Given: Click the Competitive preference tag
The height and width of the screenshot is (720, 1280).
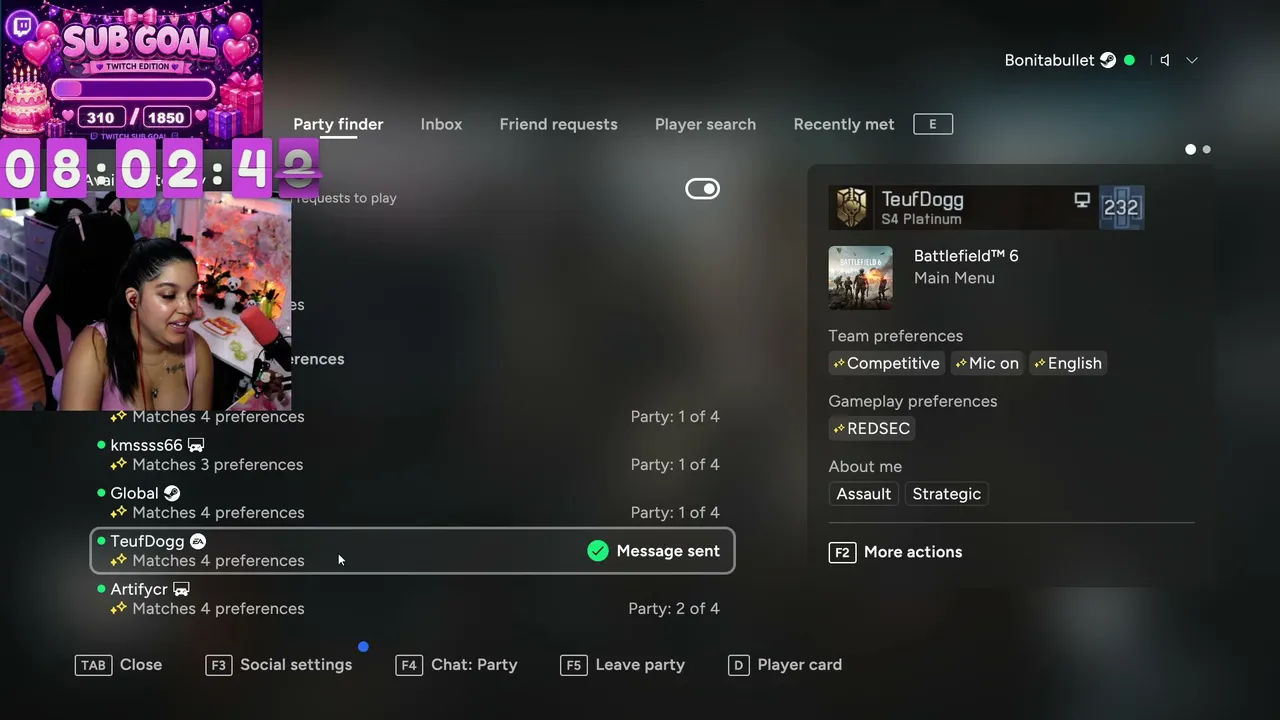Looking at the screenshot, I should pos(886,363).
